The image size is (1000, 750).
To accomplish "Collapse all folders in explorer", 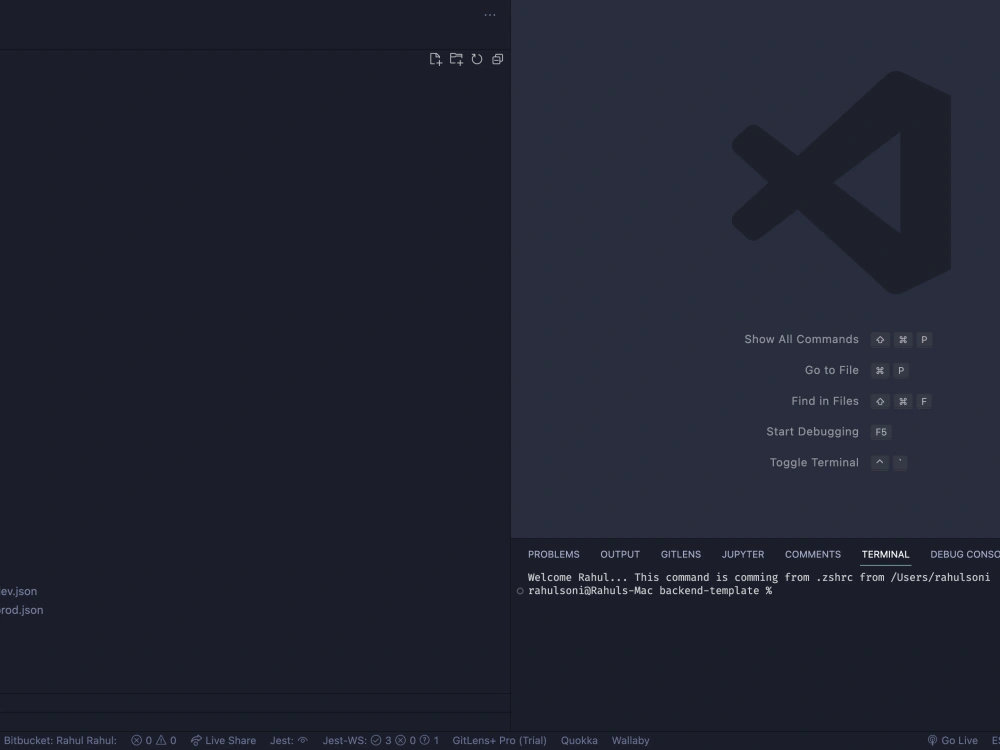I will pos(497,59).
